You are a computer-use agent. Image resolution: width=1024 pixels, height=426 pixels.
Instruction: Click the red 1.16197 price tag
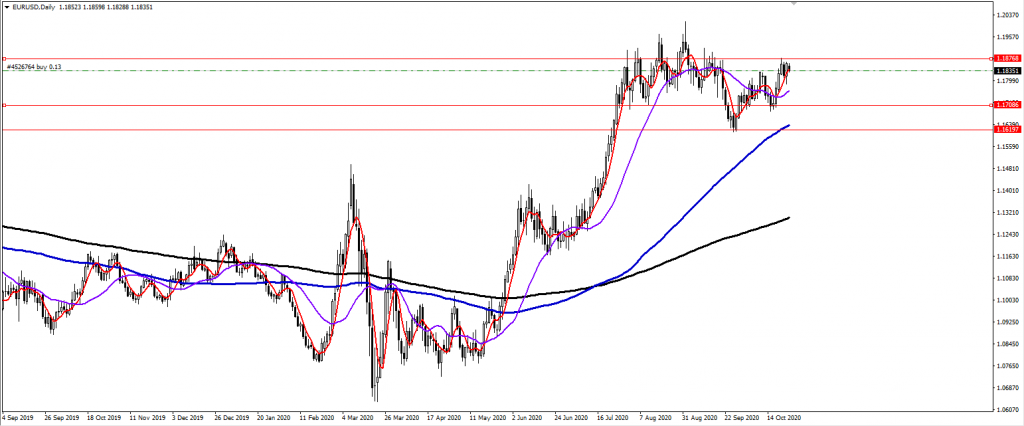[x=1008, y=129]
